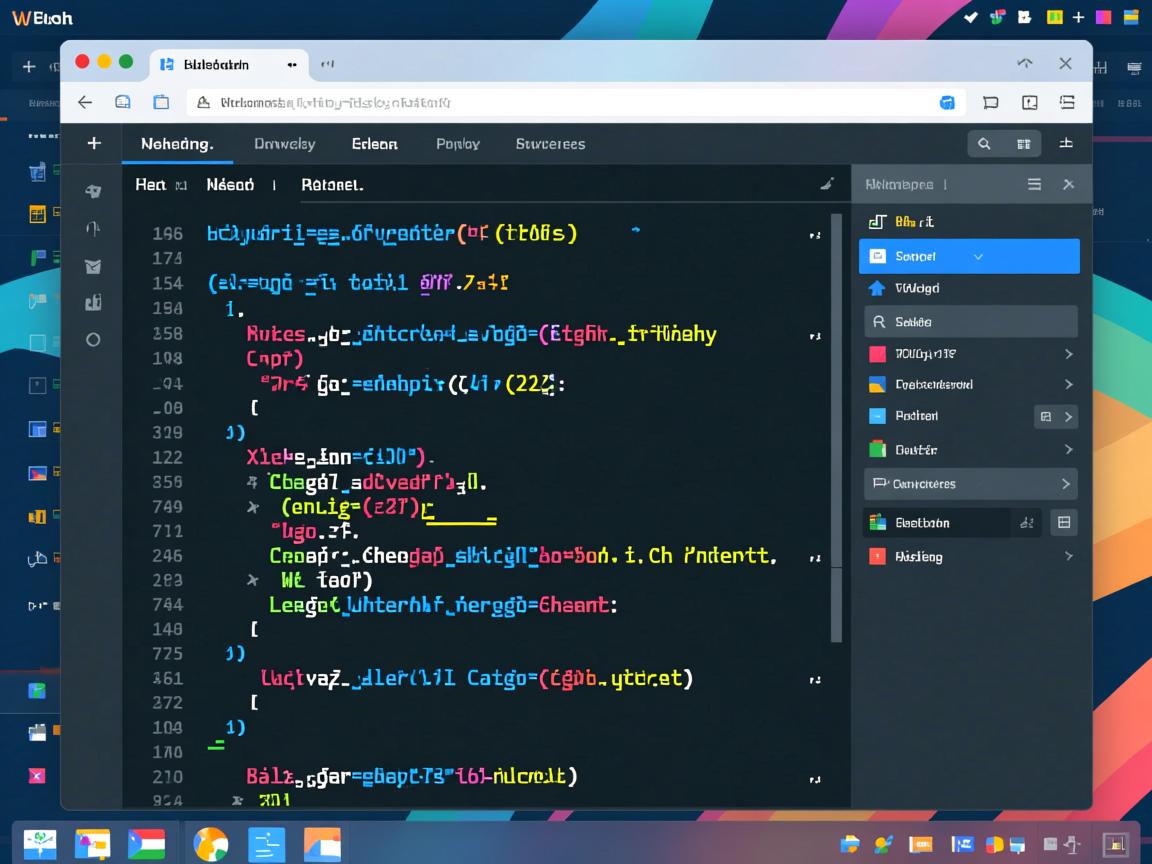The height and width of the screenshot is (864, 1152).
Task: Expand the Canrciteres row chevron
Action: (x=1066, y=484)
